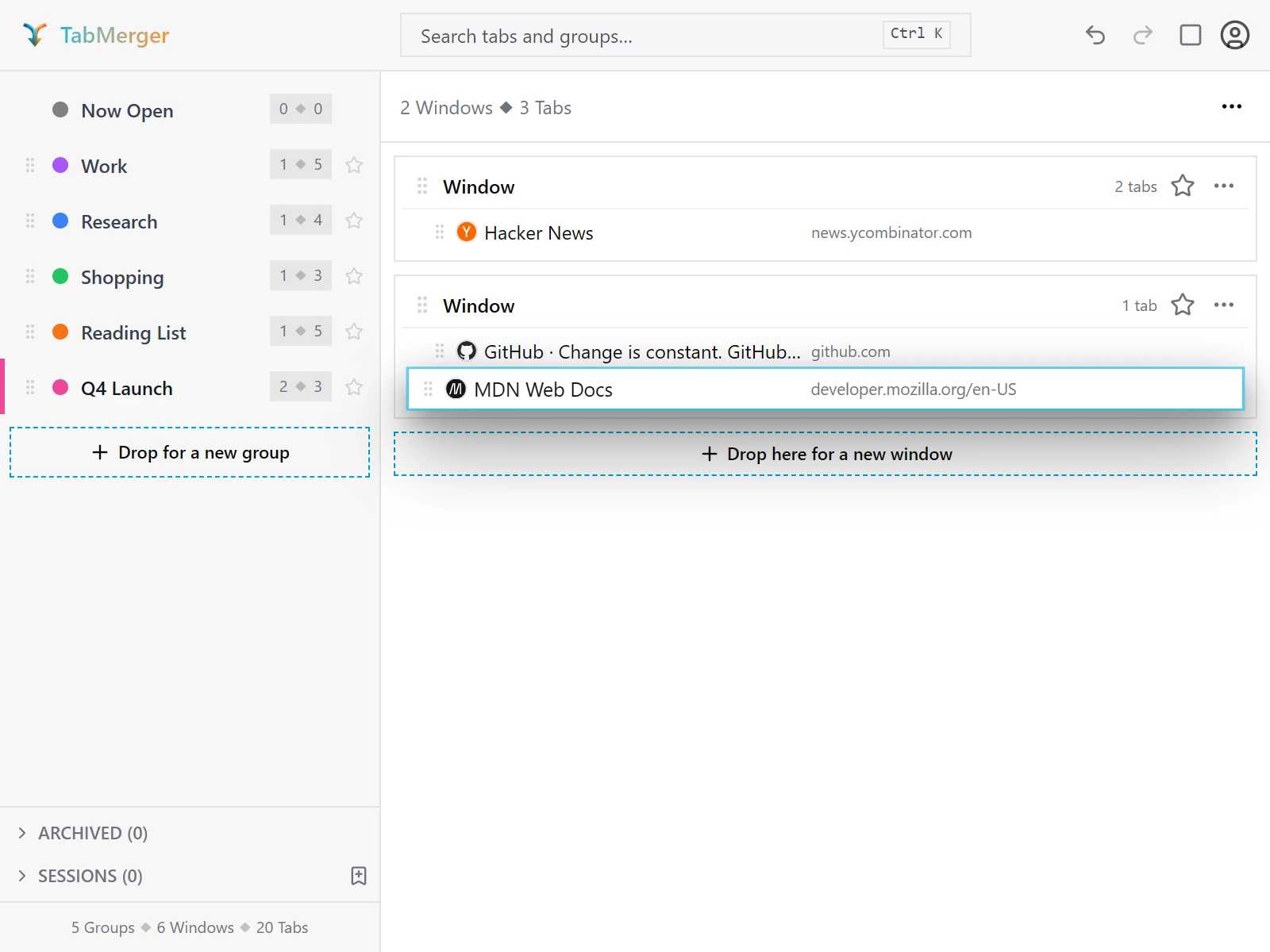Click the green Shopping group color dot

pyautogui.click(x=60, y=276)
